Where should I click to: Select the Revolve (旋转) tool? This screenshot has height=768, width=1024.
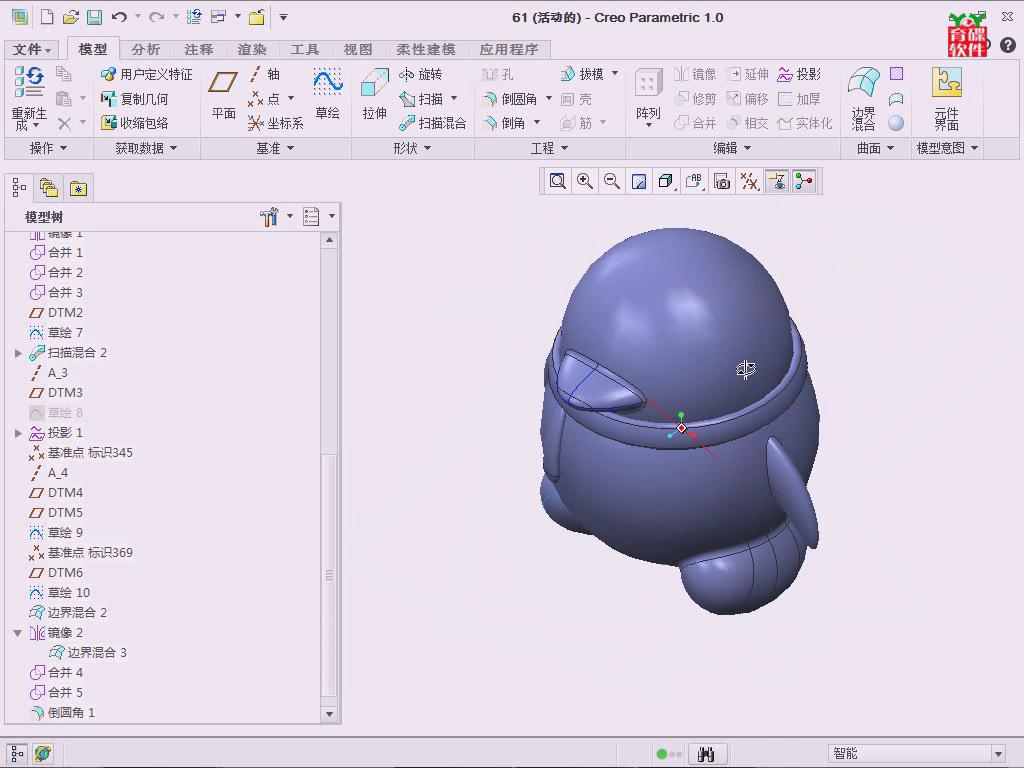[x=421, y=74]
